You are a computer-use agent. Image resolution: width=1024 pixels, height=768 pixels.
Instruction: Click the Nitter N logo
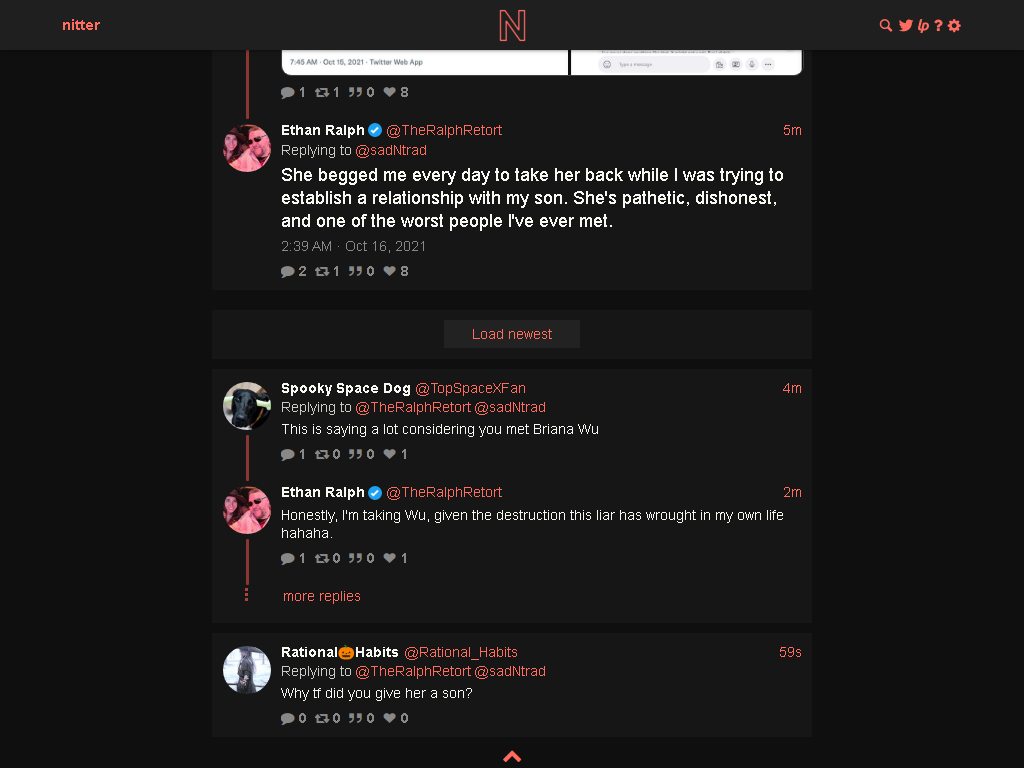tap(512, 25)
